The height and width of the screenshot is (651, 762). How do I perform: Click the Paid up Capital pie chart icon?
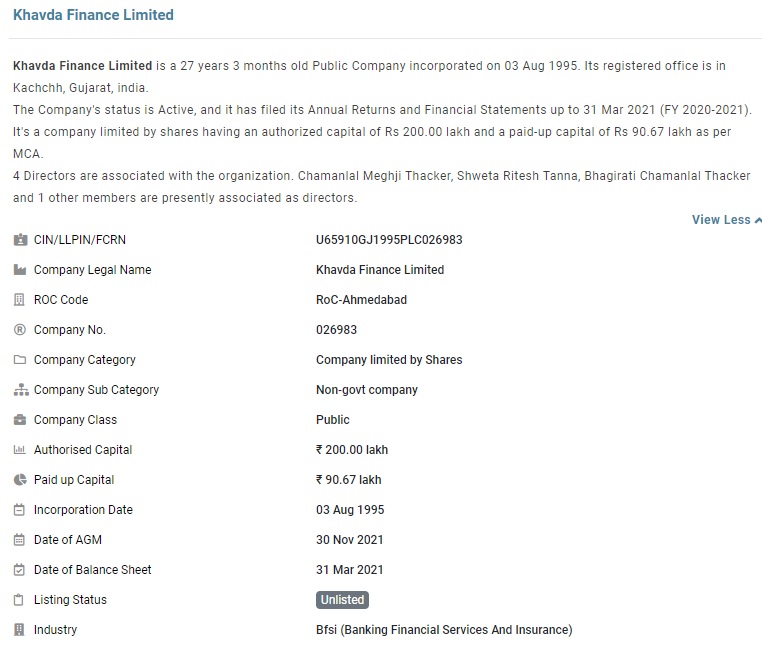click(x=20, y=480)
